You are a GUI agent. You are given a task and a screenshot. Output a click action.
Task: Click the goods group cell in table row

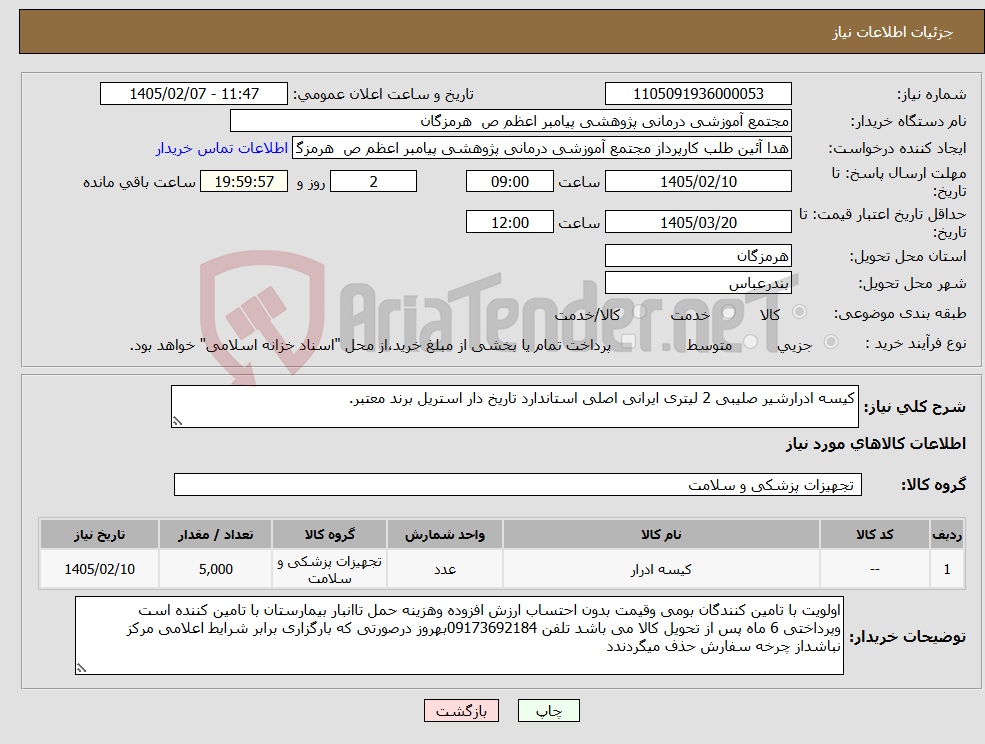coord(329,569)
